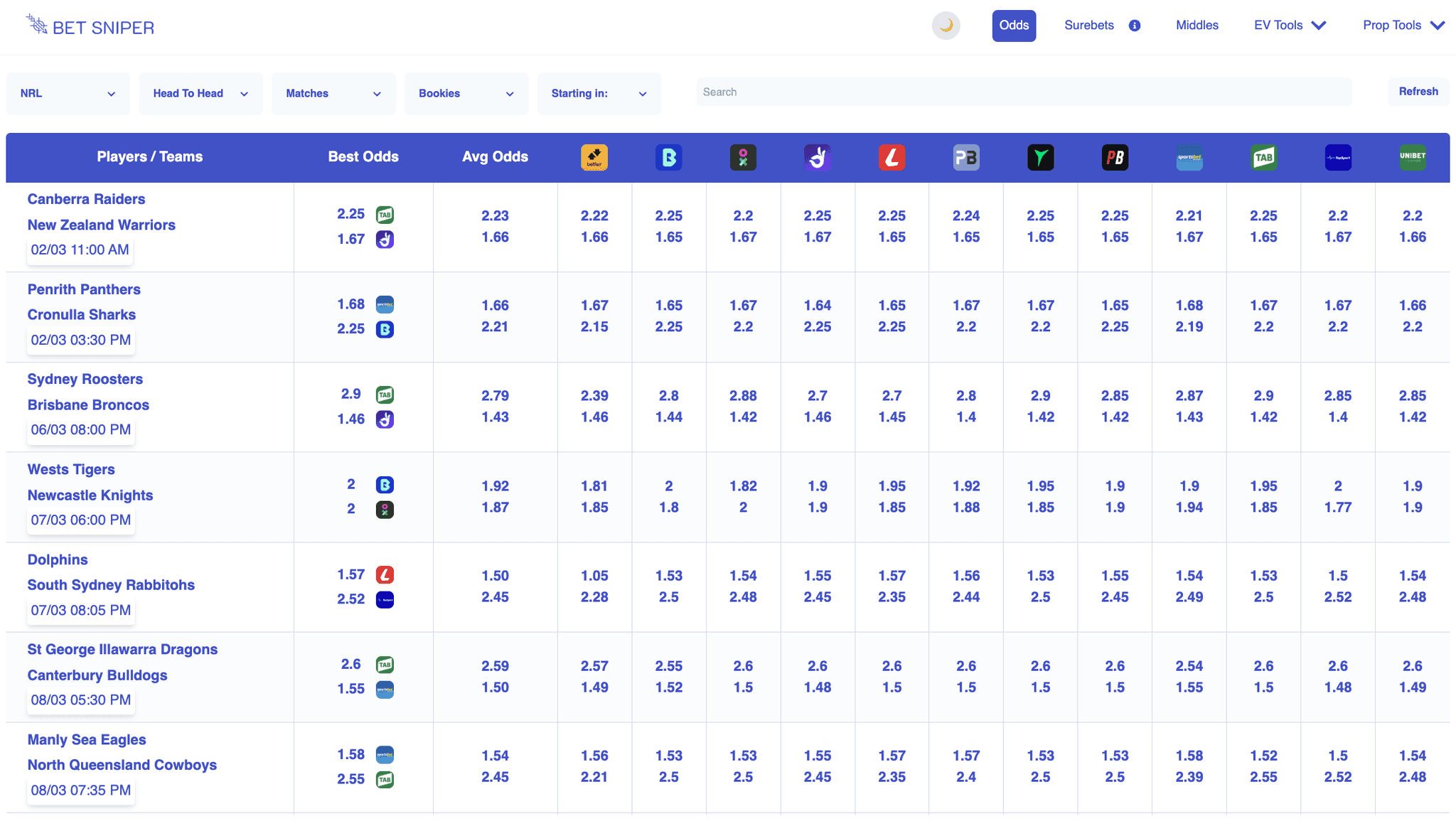Select the Ladbrokes icon in the header row
This screenshot has width=1456, height=821.
click(x=892, y=158)
